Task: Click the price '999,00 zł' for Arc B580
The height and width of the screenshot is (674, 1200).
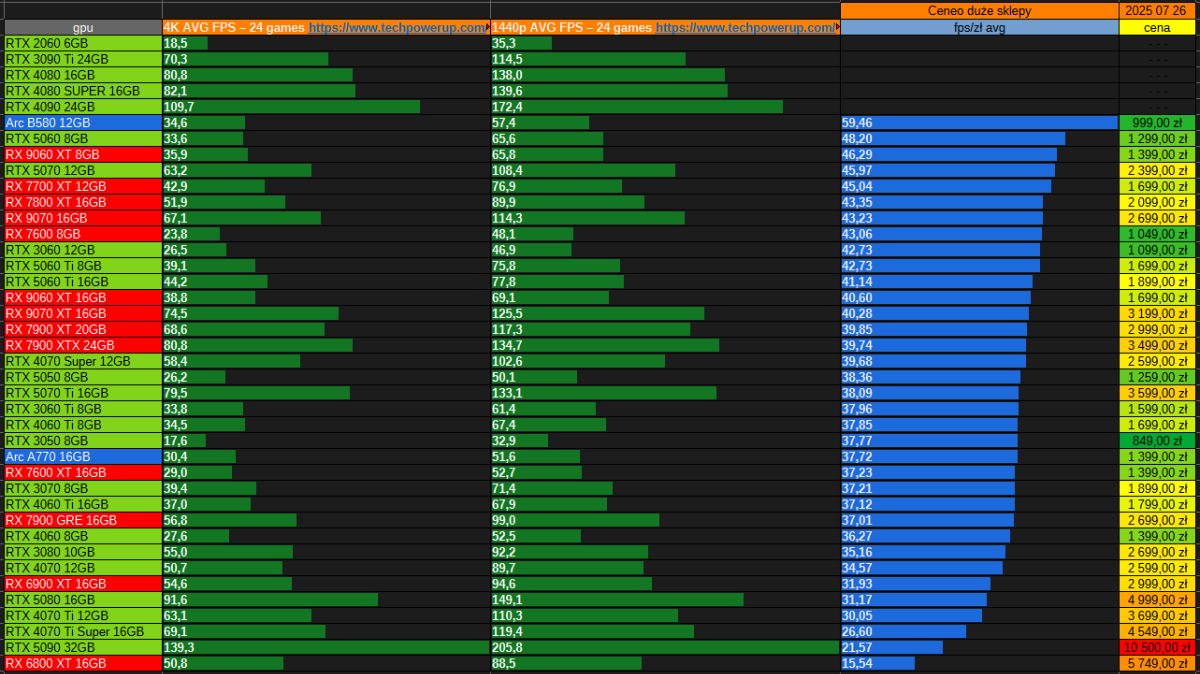Action: 1157,123
